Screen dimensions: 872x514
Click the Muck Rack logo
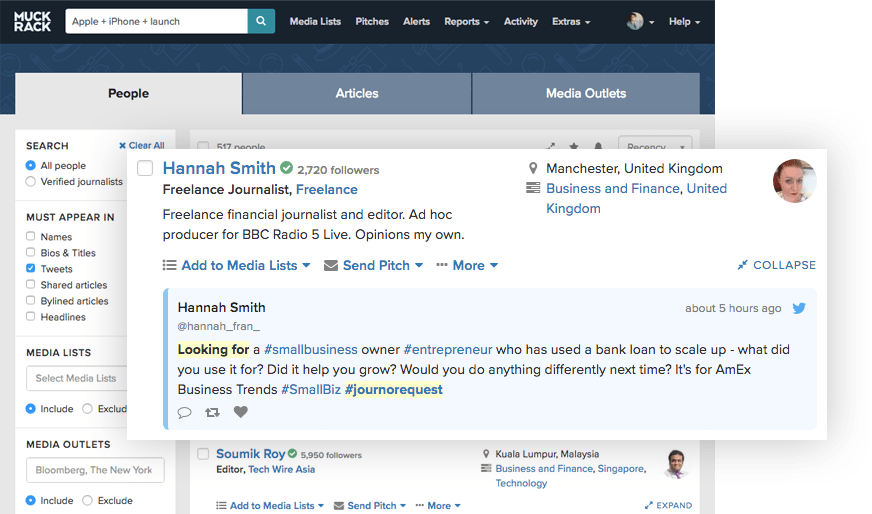(32, 22)
